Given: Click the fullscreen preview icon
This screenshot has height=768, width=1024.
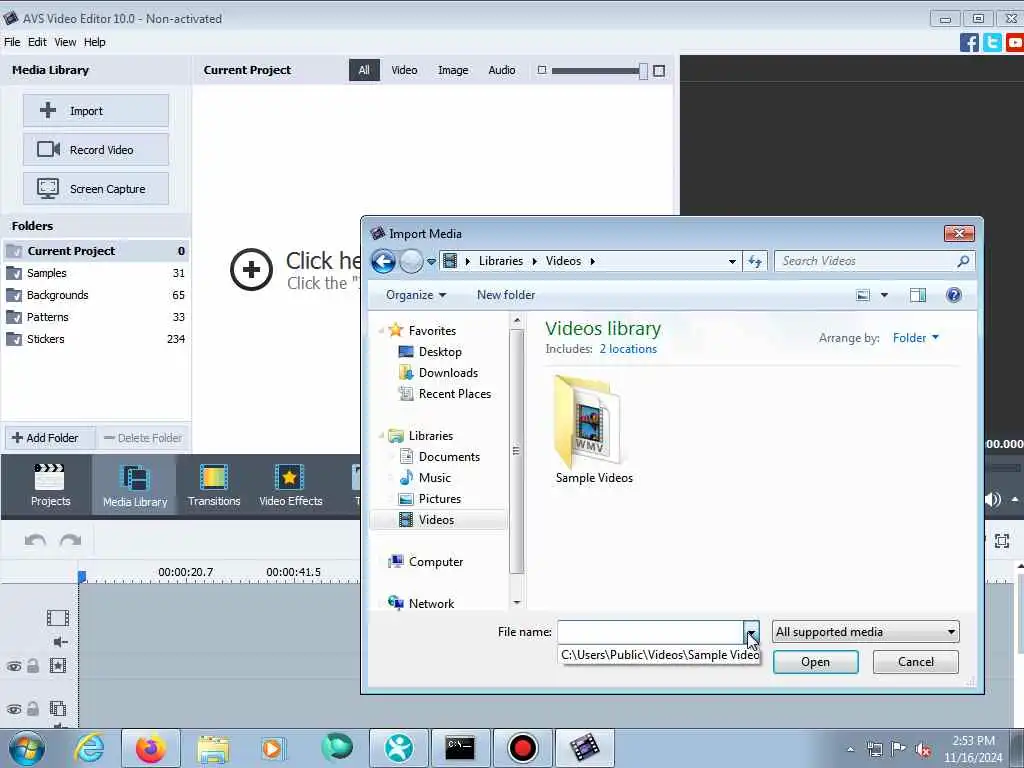Looking at the screenshot, I should 1002,541.
